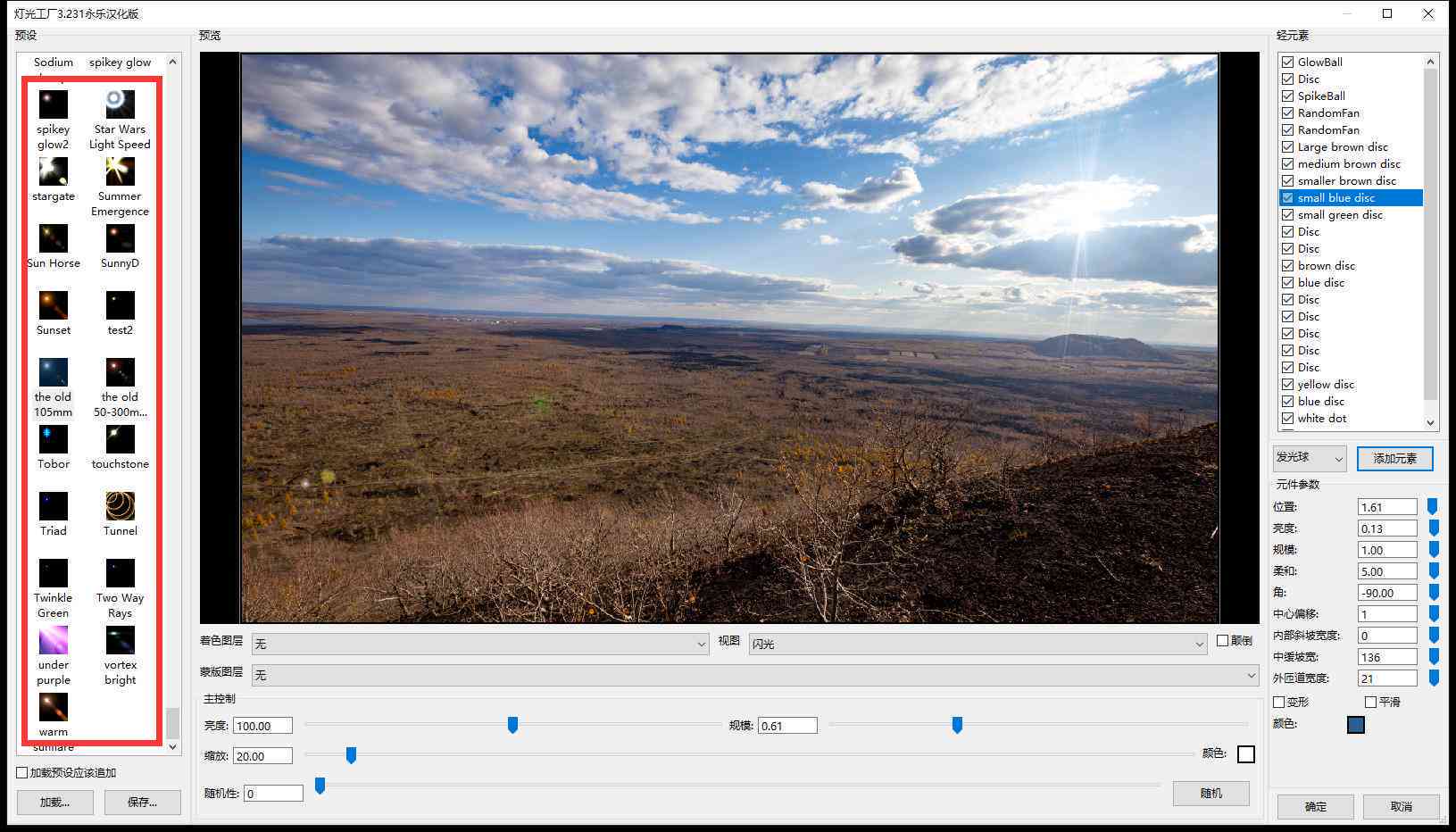The image size is (1456, 832).
Task: Click the 规模 slider handle in main controls
Action: 957,725
